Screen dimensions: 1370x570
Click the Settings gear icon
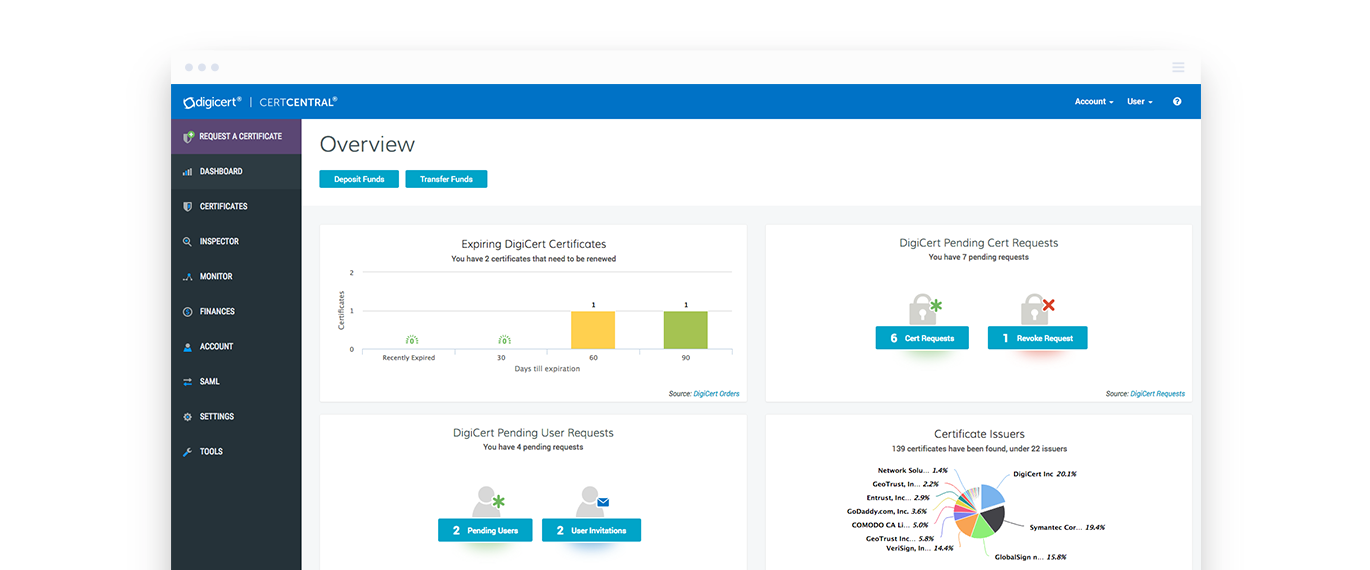(187, 417)
